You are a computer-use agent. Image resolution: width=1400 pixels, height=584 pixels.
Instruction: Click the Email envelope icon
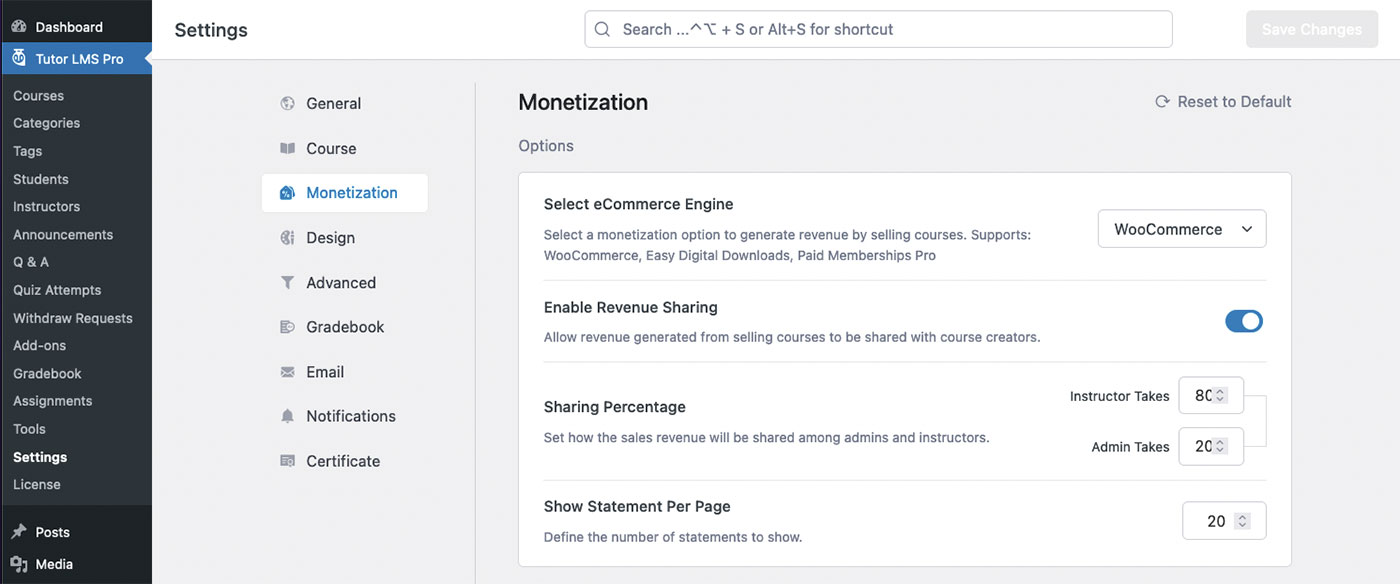point(288,372)
